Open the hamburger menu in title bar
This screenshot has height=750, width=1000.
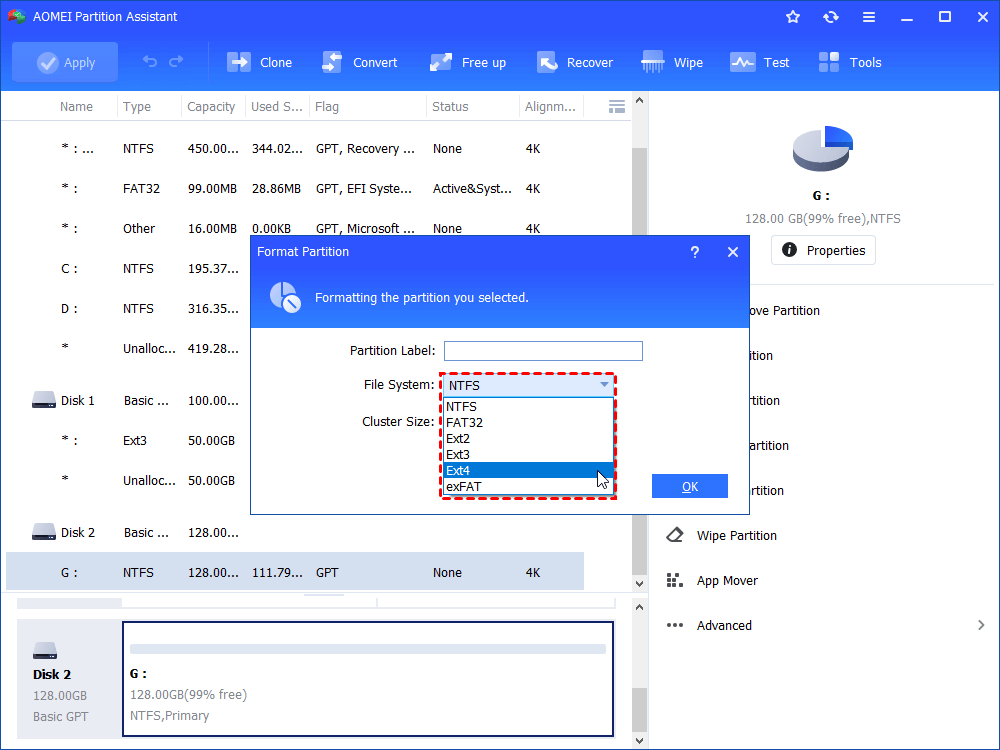(869, 17)
